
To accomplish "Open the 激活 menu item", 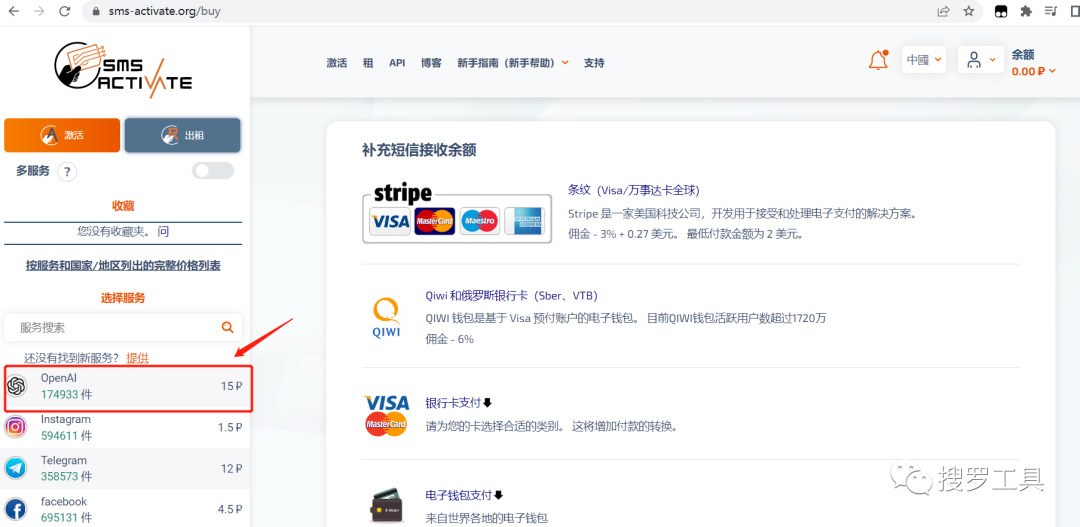I will point(337,63).
